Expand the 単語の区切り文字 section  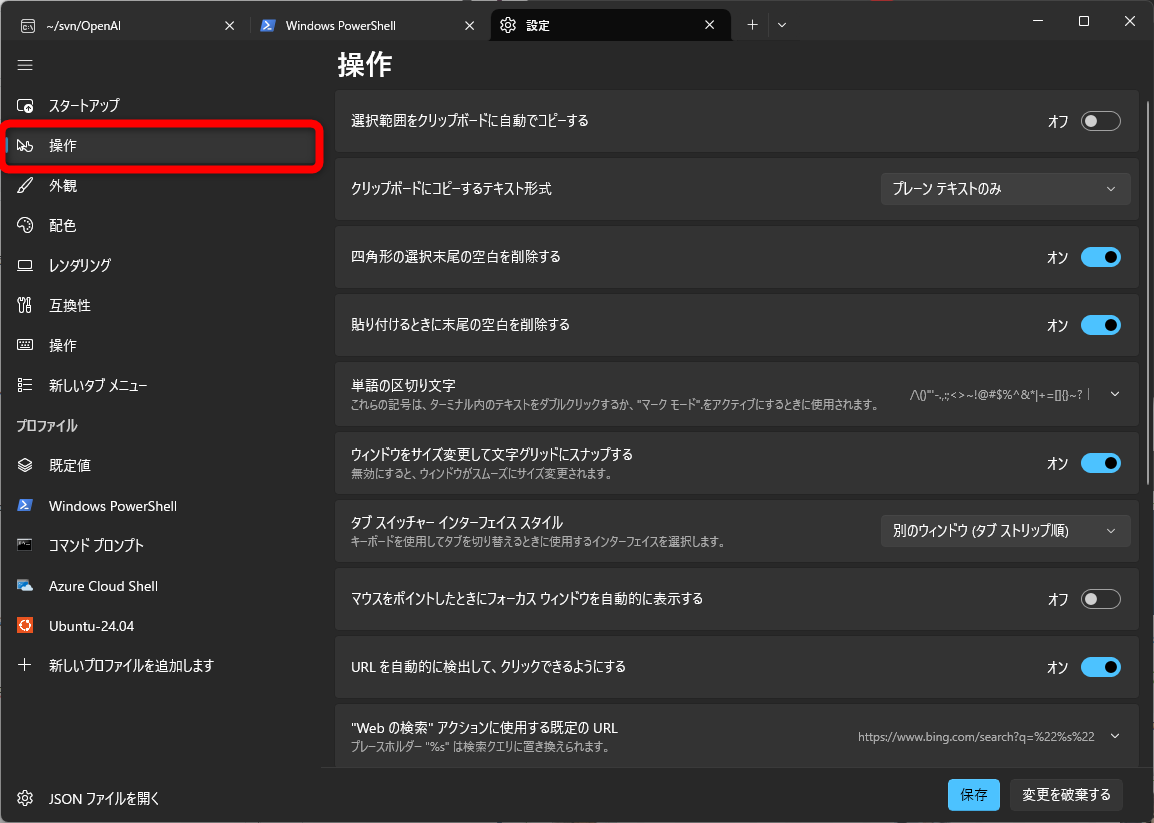(1114, 393)
